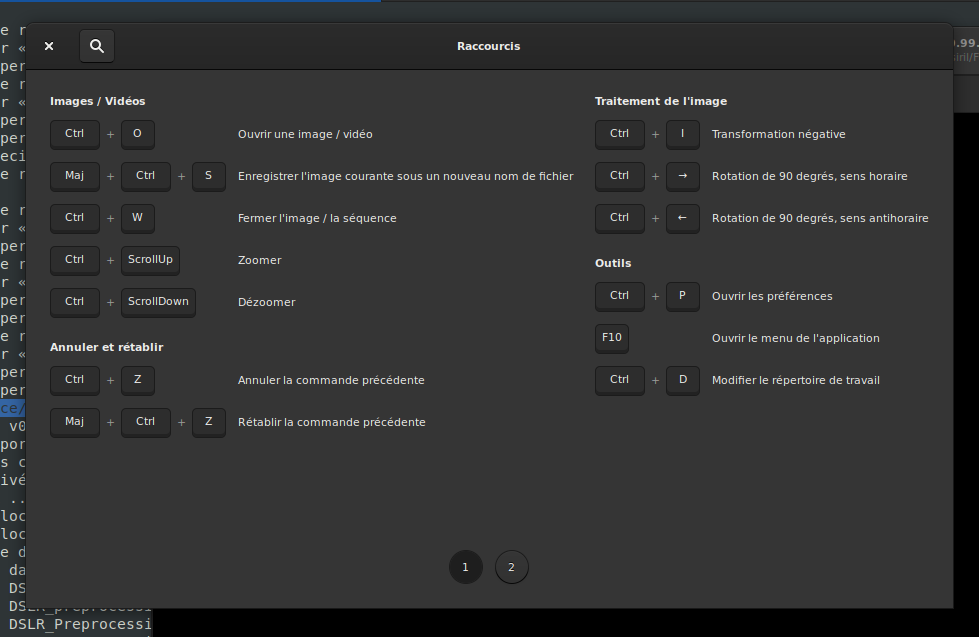The width and height of the screenshot is (979, 637).
Task: Click the 'Dézoomer' shortcut label
Action: (266, 302)
